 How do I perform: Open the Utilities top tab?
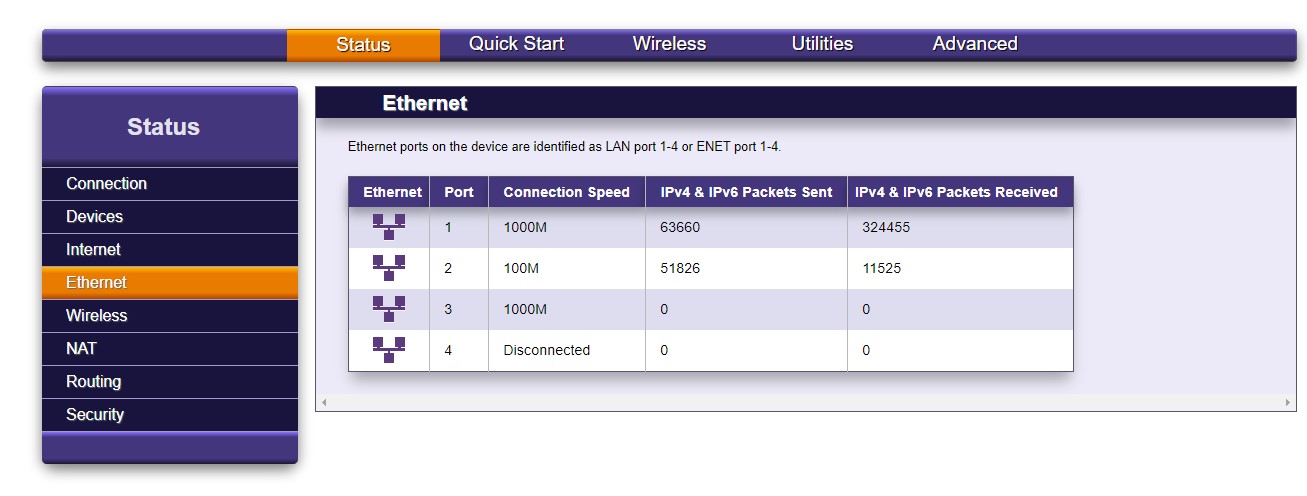click(822, 44)
